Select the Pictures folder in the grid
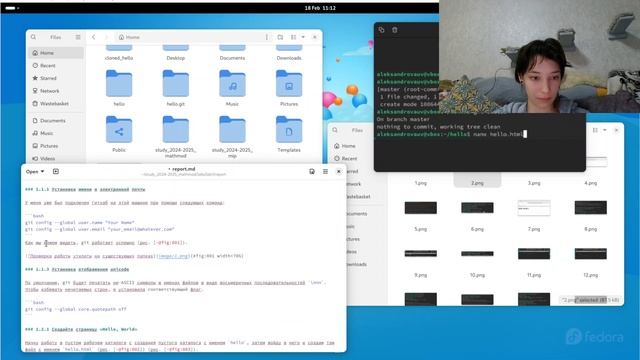 point(289,83)
